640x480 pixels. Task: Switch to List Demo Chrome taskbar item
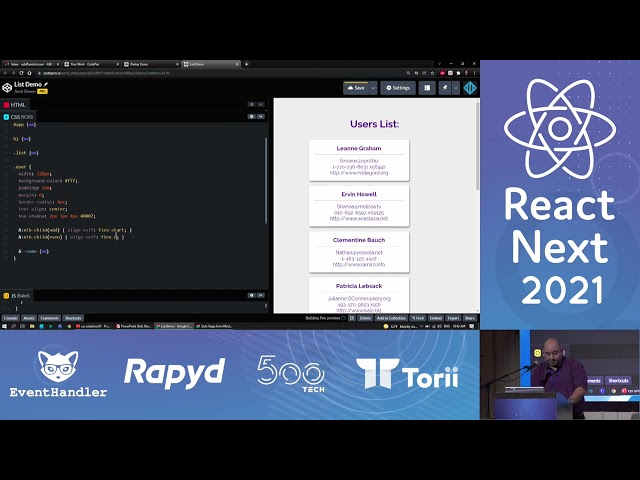click(x=174, y=326)
